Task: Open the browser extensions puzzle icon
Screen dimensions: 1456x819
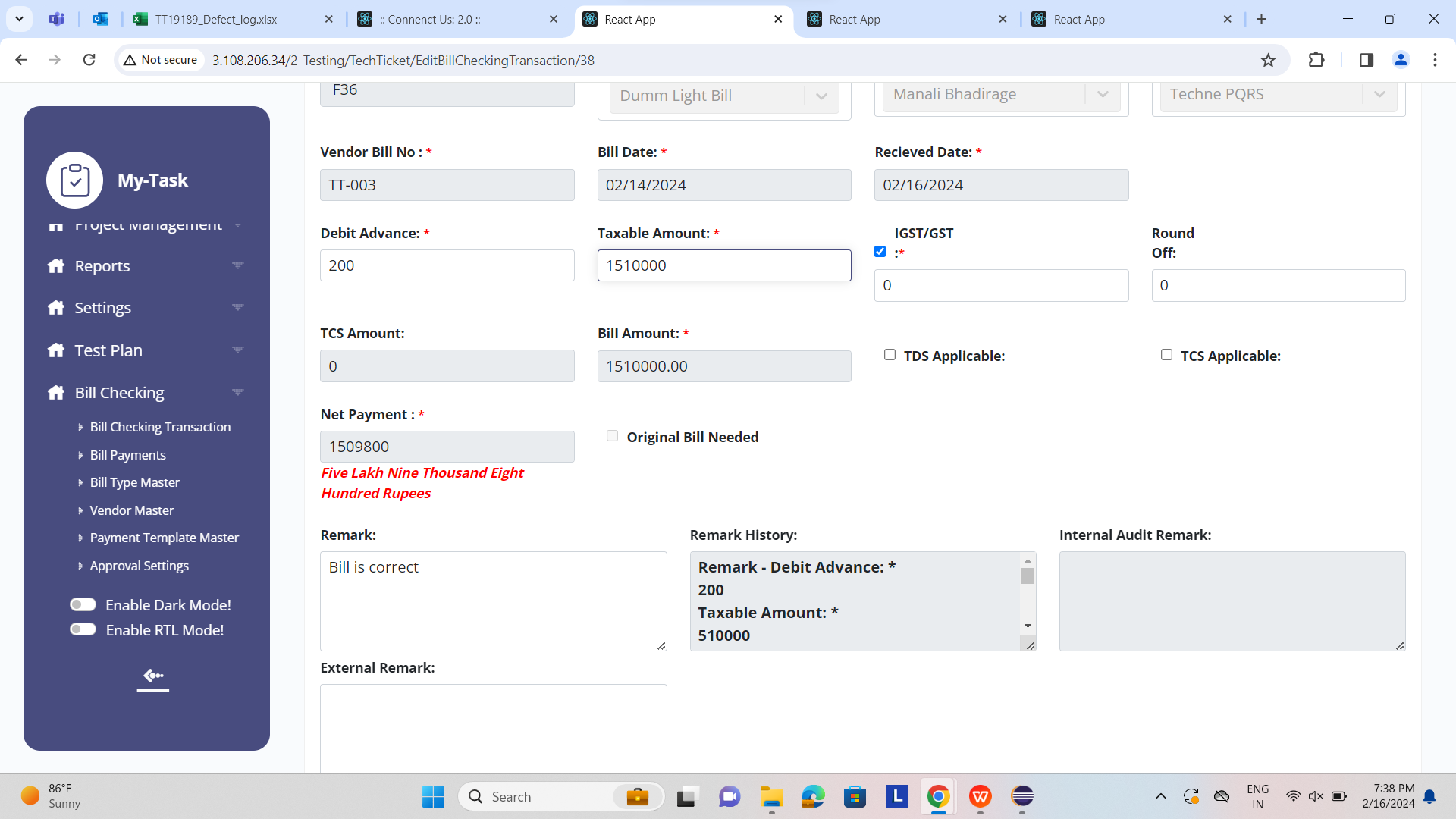Action: (x=1316, y=60)
